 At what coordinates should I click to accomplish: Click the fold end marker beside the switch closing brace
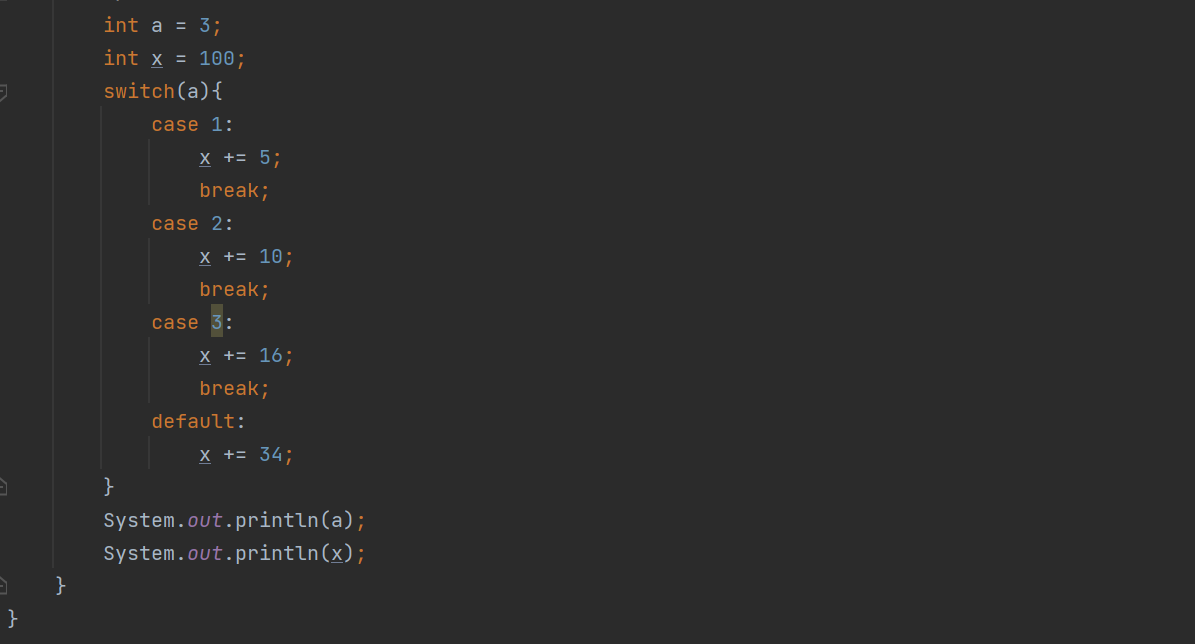[x=3, y=486]
